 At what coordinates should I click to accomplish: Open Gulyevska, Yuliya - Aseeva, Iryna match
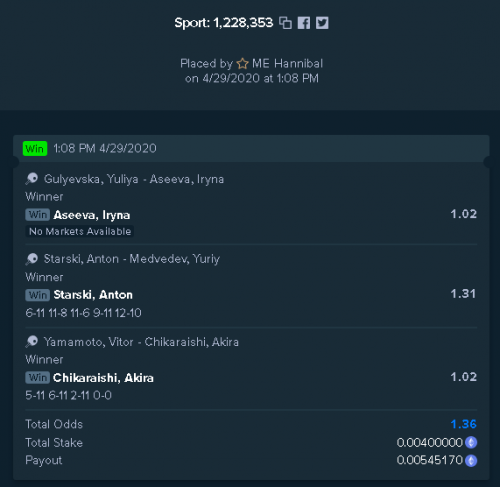click(x=134, y=179)
